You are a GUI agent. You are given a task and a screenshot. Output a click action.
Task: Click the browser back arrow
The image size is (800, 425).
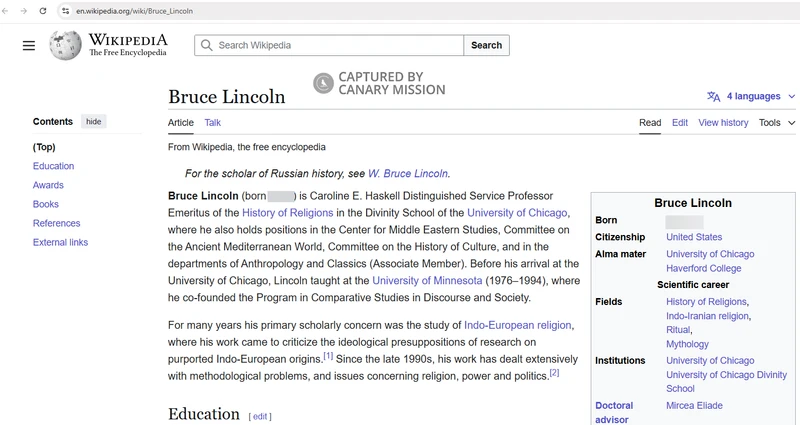[x=6, y=11]
